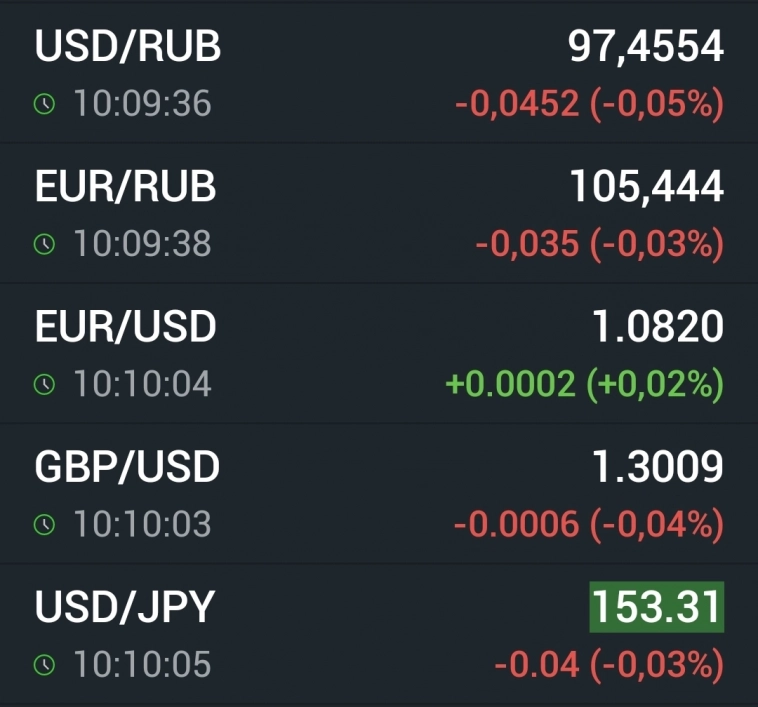
Task: Click the -0.04 USD/JPY change
Action: click(x=537, y=664)
